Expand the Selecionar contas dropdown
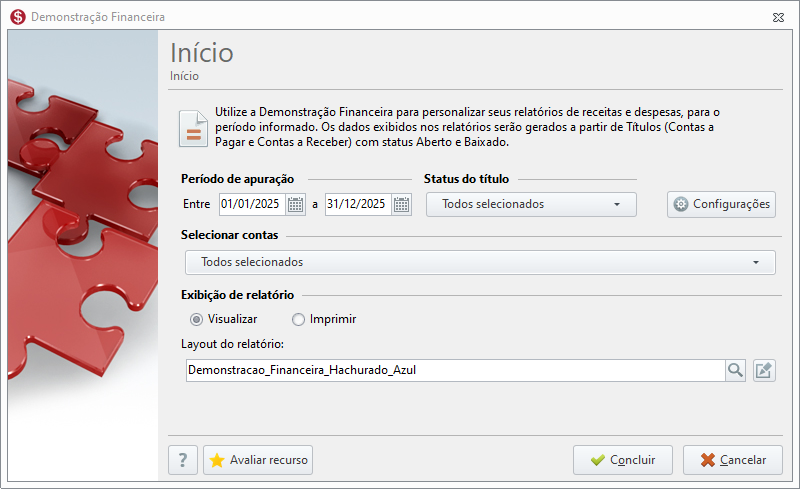The image size is (800, 489). click(x=480, y=262)
